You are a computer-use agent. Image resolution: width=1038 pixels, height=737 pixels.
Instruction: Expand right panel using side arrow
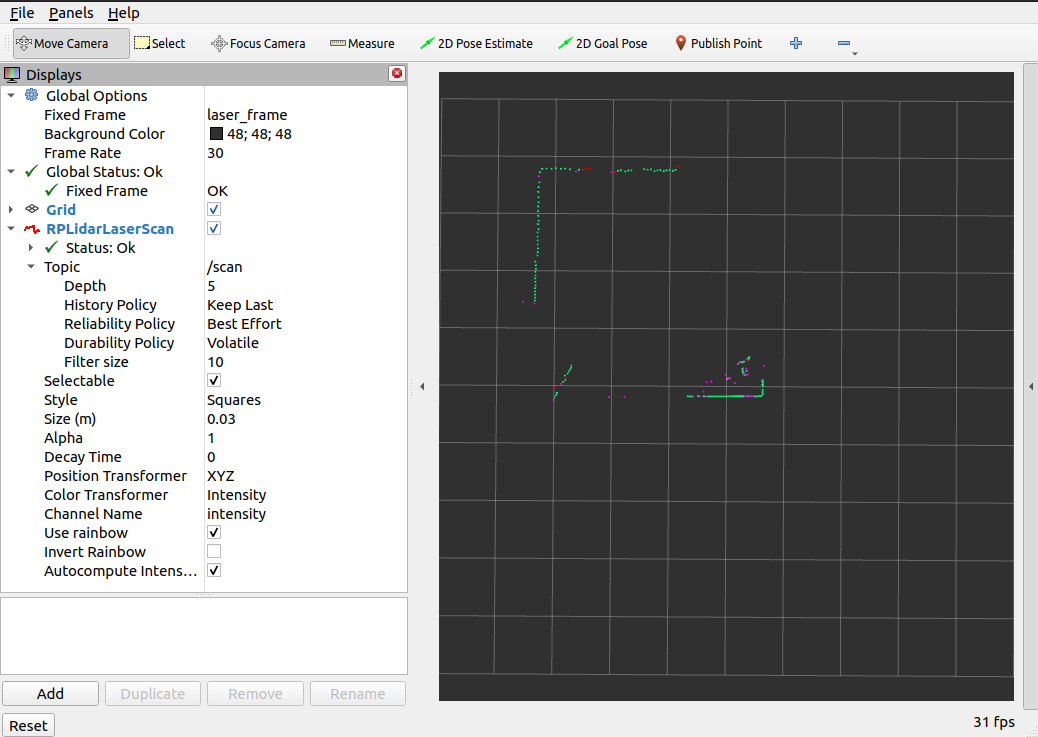point(1031,386)
